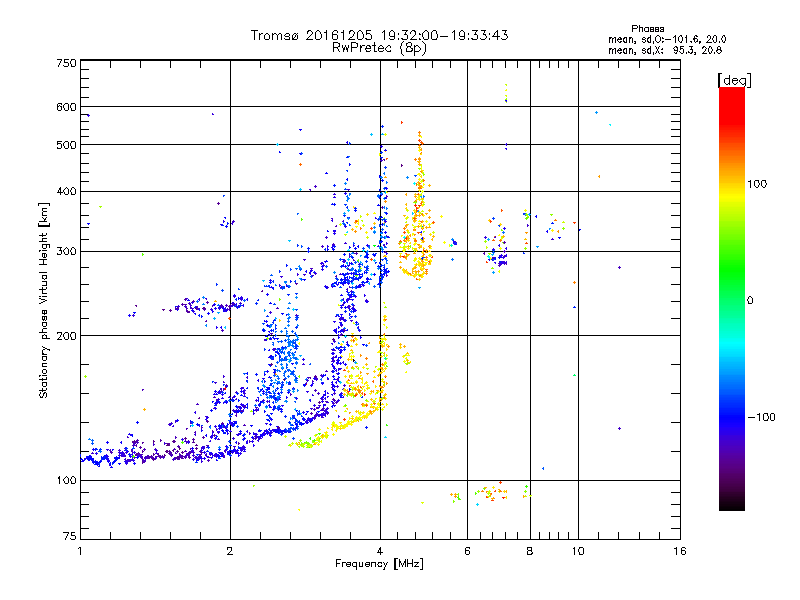Screen dimensions: 800x600
Task: Click the '16' x-axis tick label
Action: 680,551
